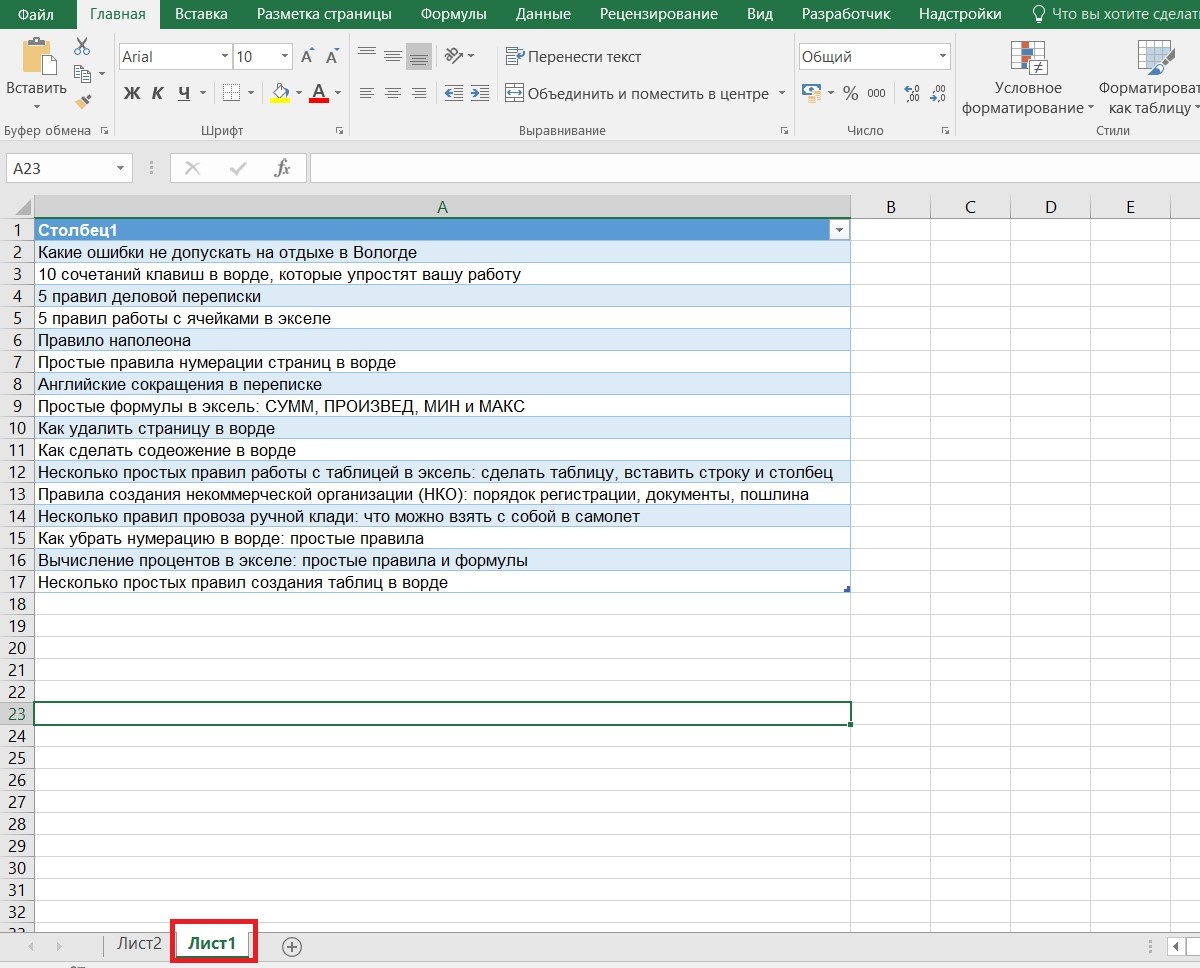Toggle bold Ж formatting

click(x=132, y=93)
